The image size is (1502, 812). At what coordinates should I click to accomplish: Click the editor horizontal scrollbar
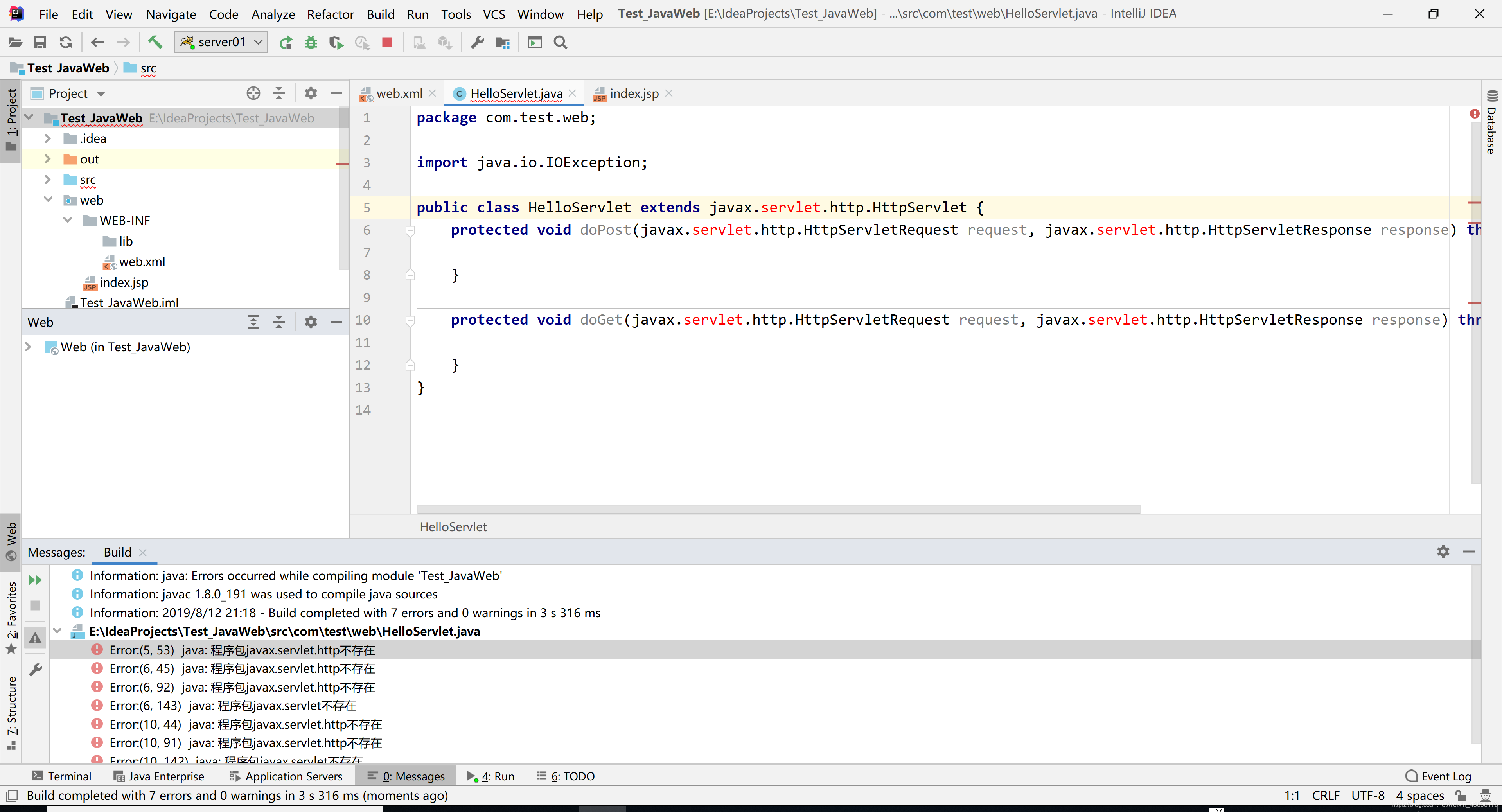(778, 510)
